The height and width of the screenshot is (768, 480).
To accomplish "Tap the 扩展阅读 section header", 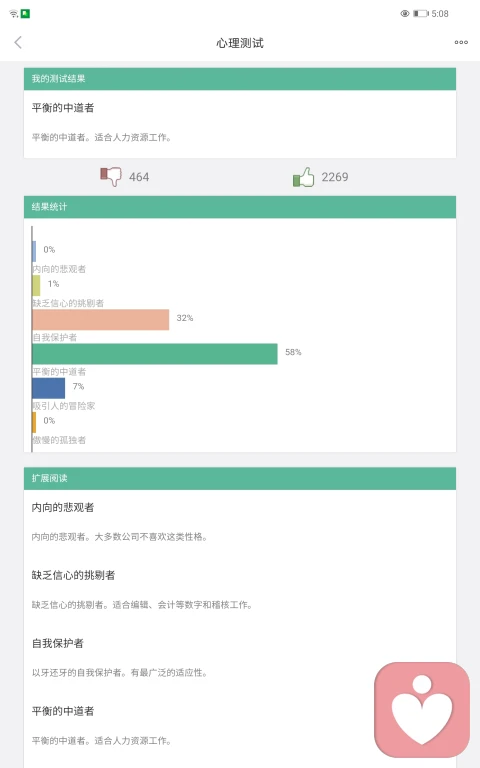I will [240, 479].
